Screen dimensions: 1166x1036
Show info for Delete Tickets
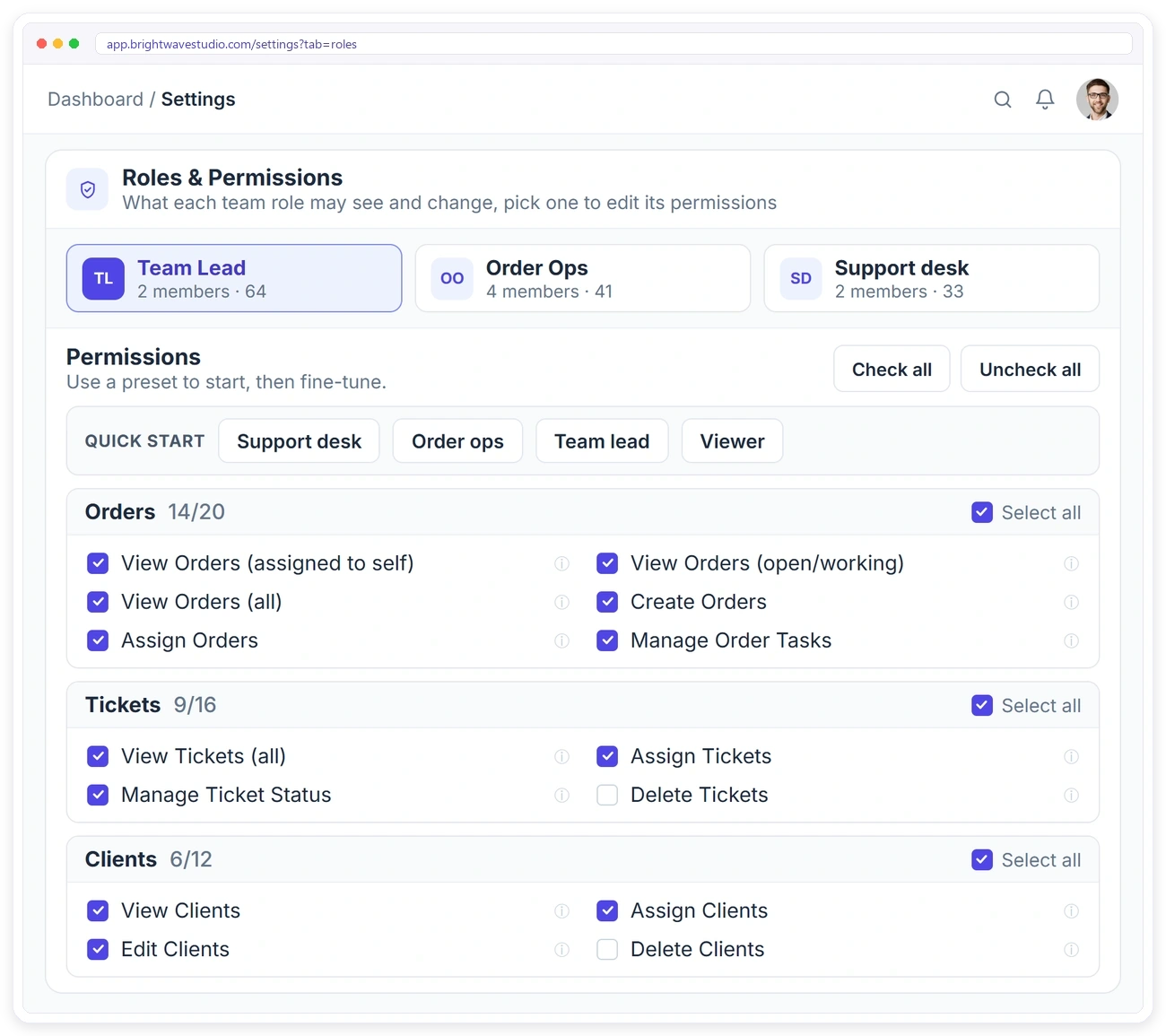[1071, 795]
